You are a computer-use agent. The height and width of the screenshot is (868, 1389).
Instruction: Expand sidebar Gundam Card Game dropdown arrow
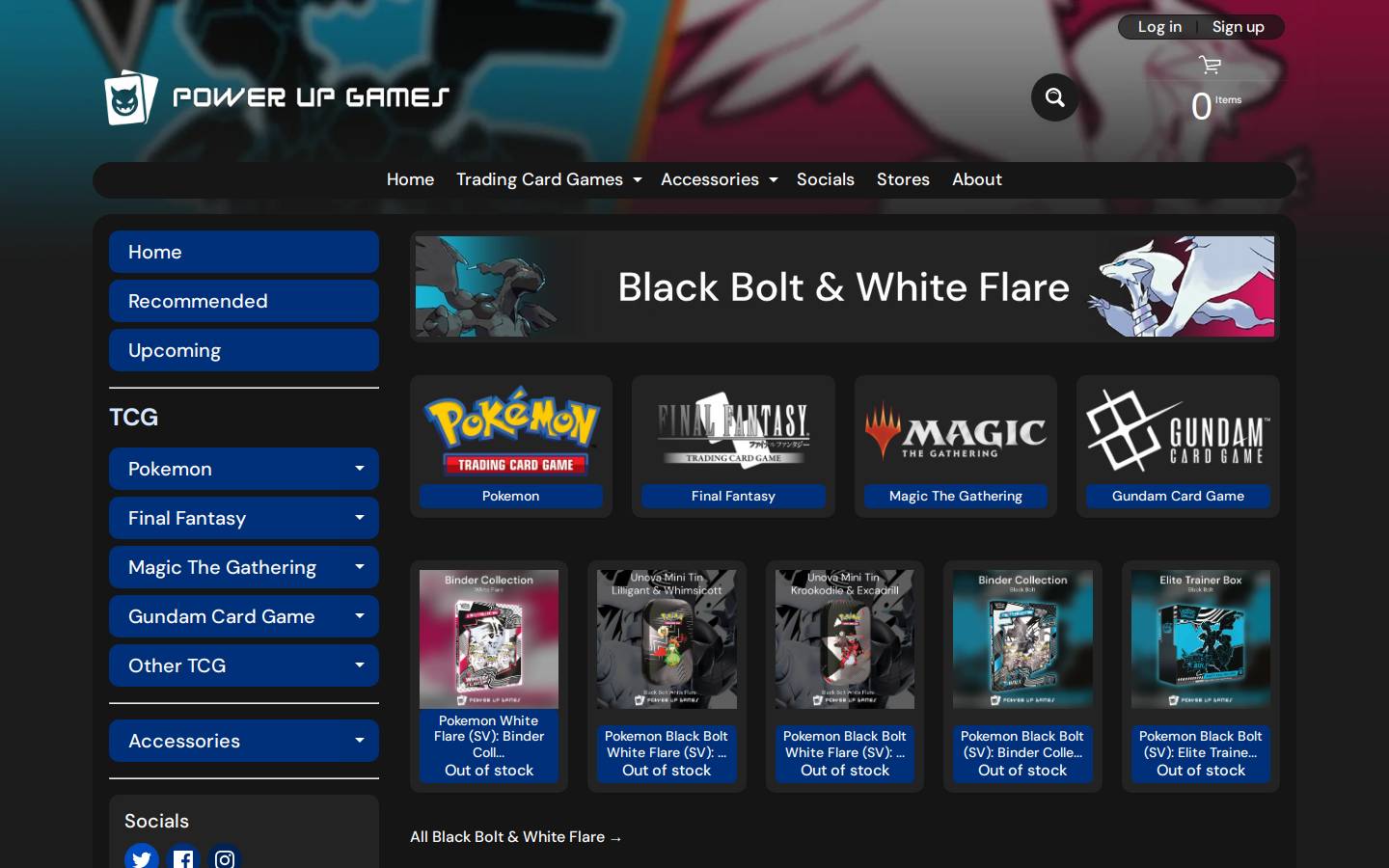(360, 616)
